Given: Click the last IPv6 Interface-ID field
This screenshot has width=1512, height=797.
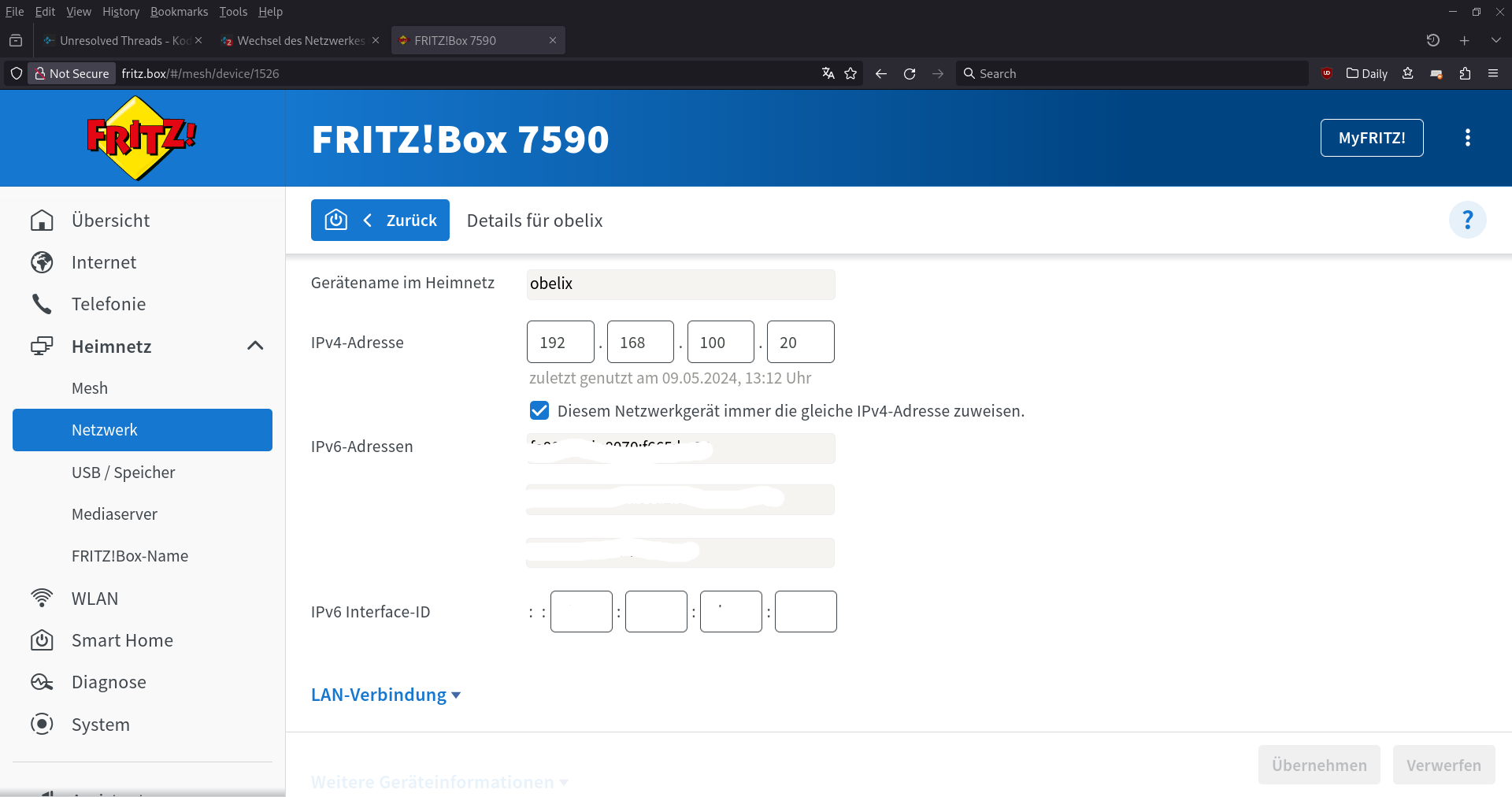Looking at the screenshot, I should tap(806, 611).
